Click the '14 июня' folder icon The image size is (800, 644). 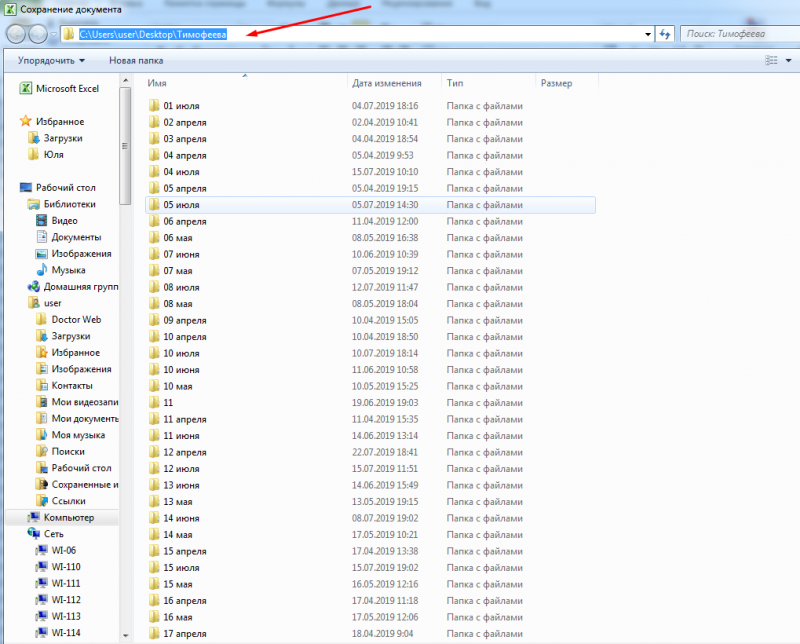pos(154,518)
